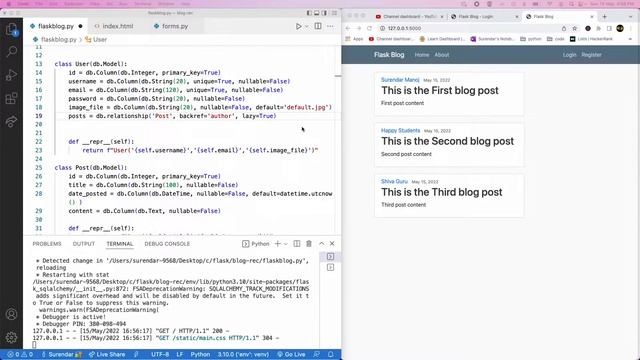Open the run button dropdown arrow
The height and width of the screenshot is (360, 640).
[307, 26]
